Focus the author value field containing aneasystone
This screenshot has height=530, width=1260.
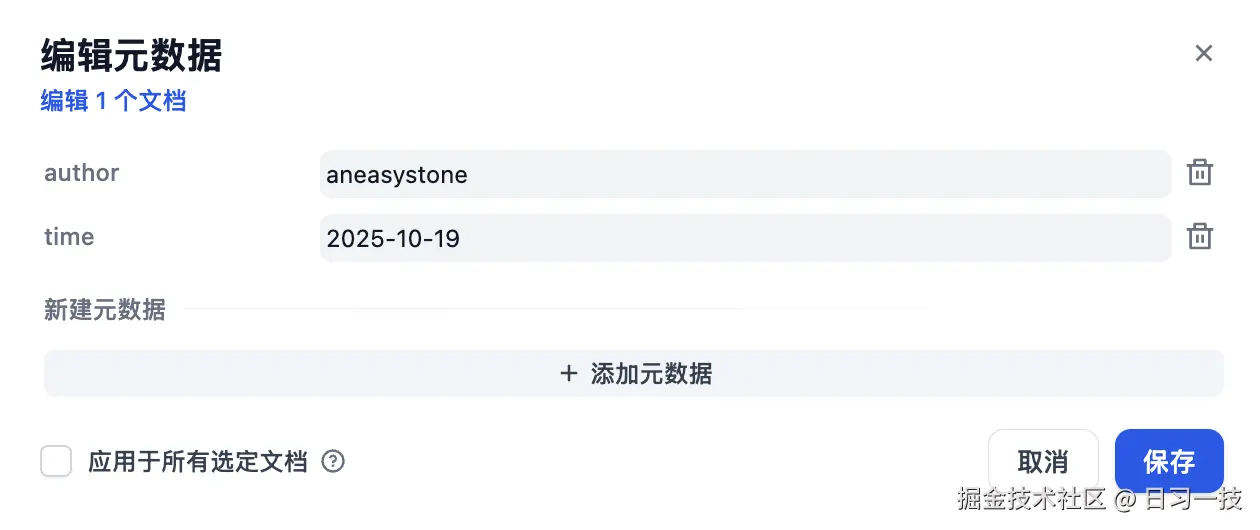(x=744, y=175)
